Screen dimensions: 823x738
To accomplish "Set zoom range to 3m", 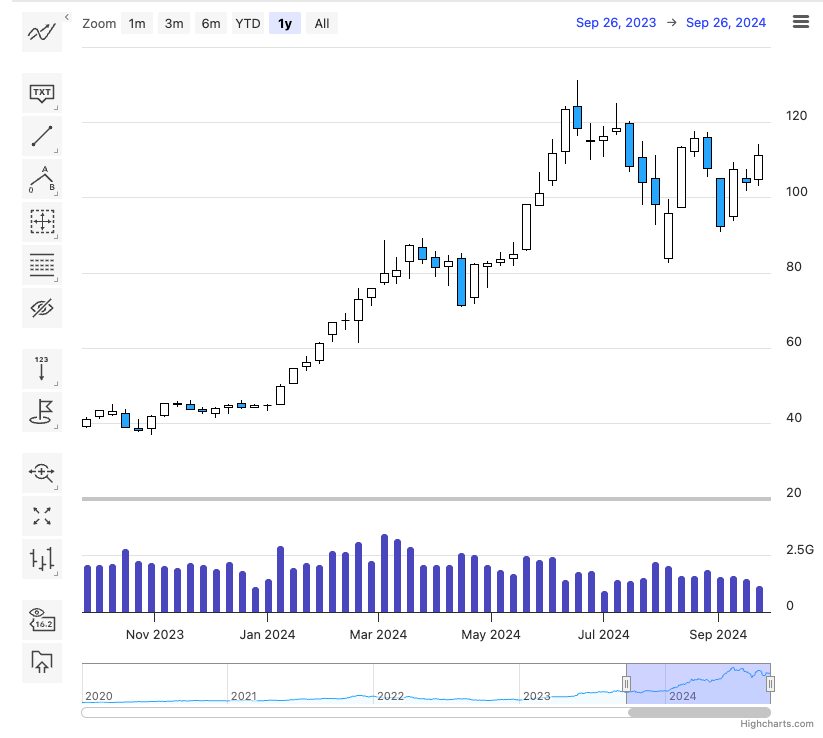I will (x=174, y=24).
